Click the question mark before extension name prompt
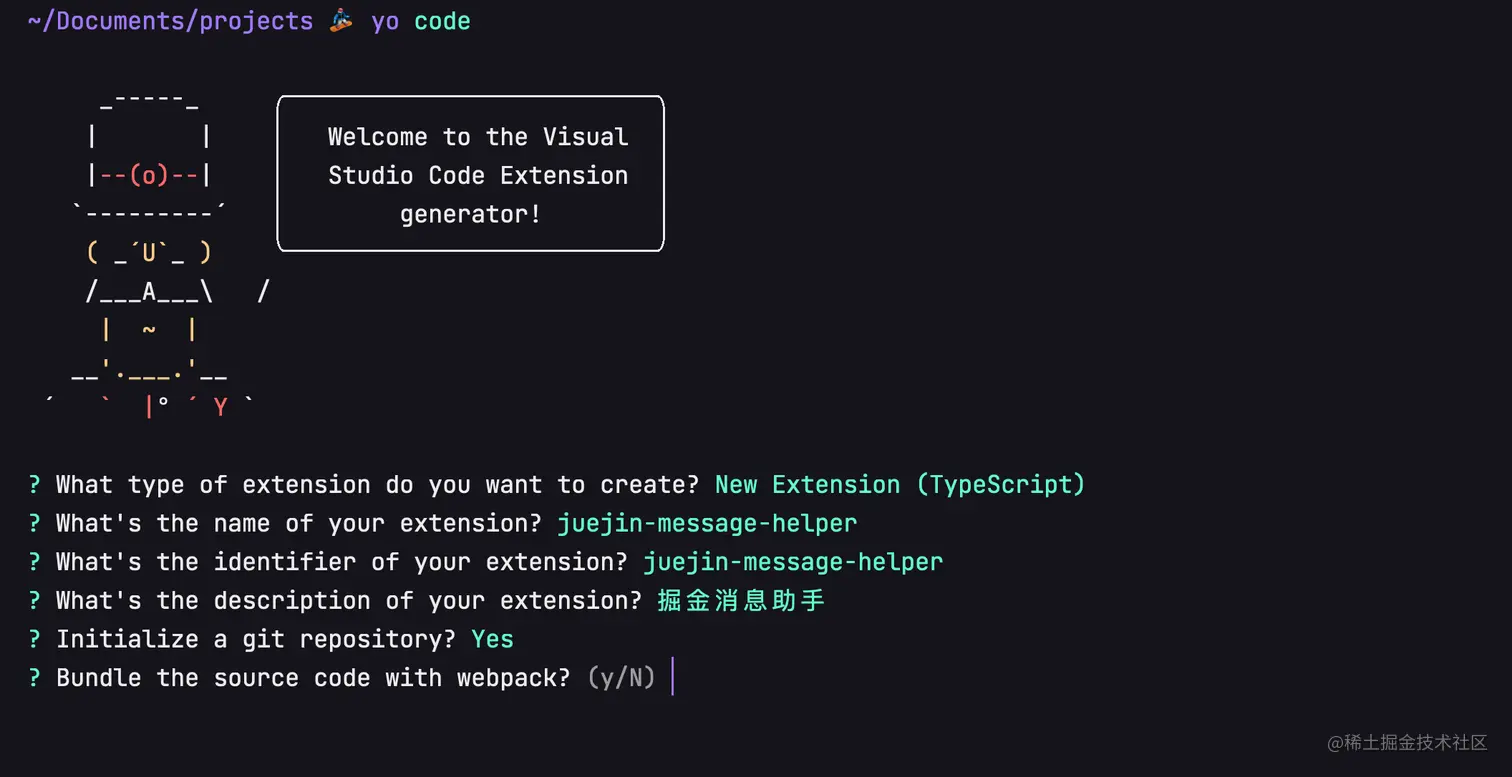Screen dimensions: 1512x777 pos(34,524)
